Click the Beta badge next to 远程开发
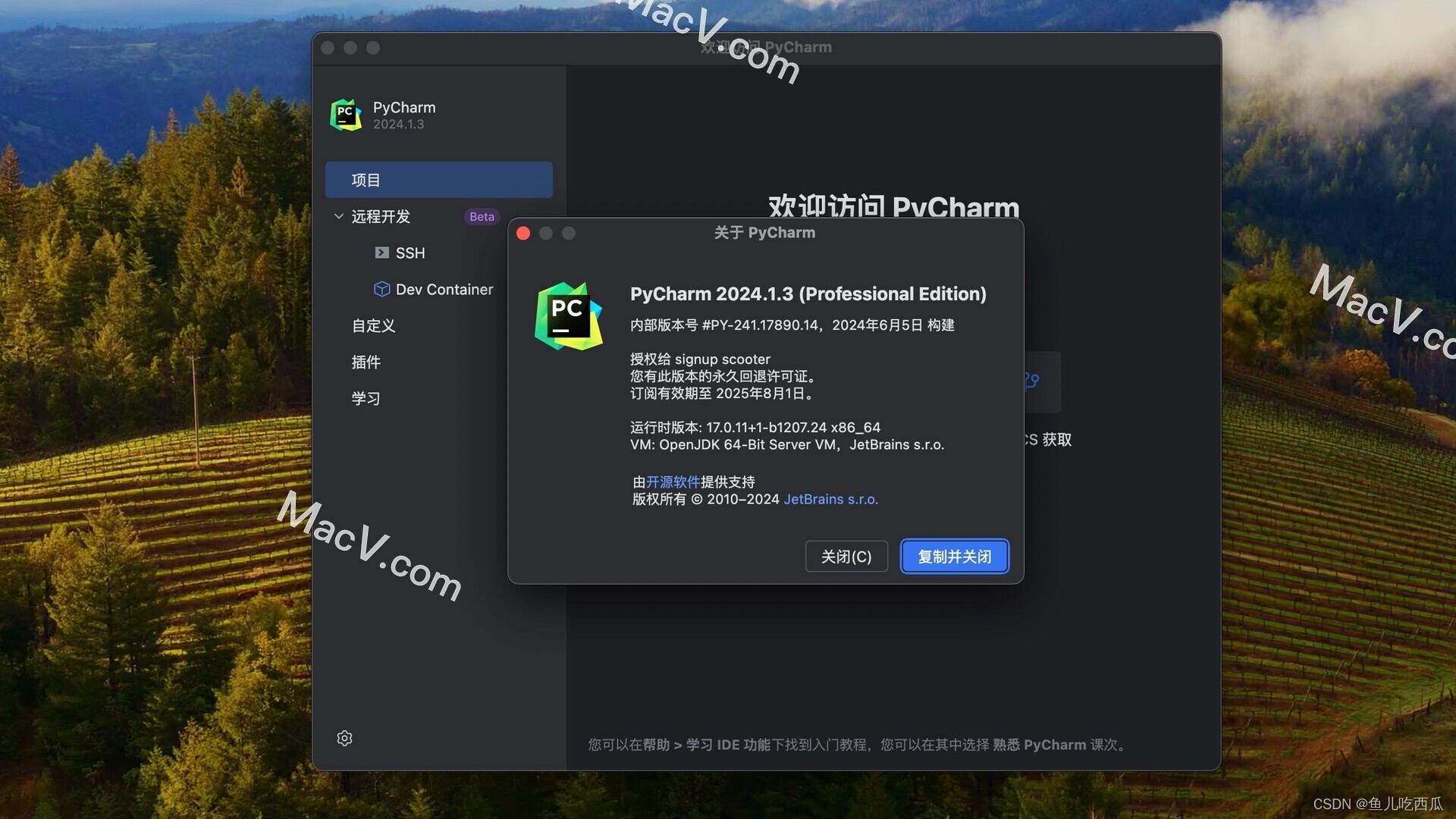 point(482,217)
